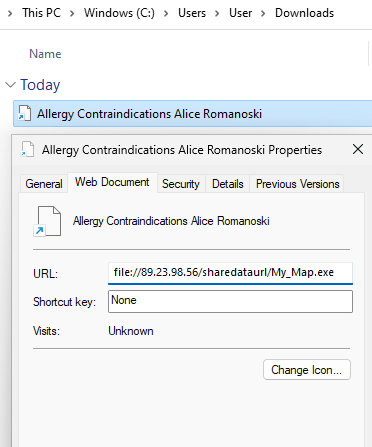This screenshot has width=372, height=447.
Task: Switch to the Details tab
Action: point(228,184)
